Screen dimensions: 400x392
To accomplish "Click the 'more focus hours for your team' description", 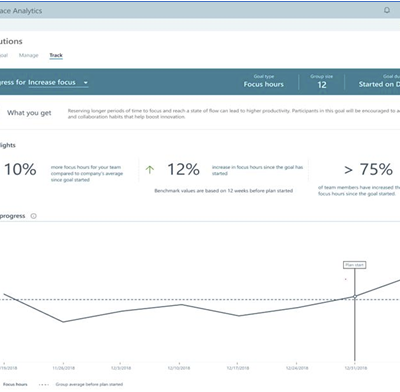I will pyautogui.click(x=87, y=173).
